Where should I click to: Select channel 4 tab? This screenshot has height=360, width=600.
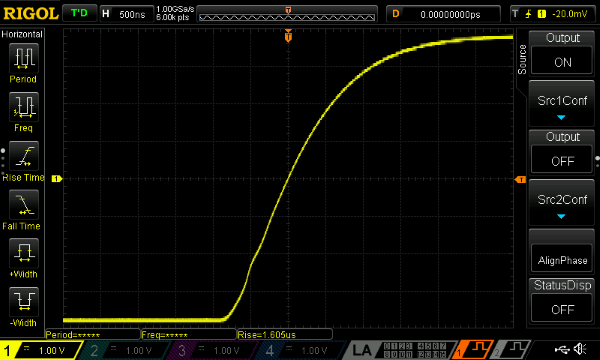click(x=300, y=350)
